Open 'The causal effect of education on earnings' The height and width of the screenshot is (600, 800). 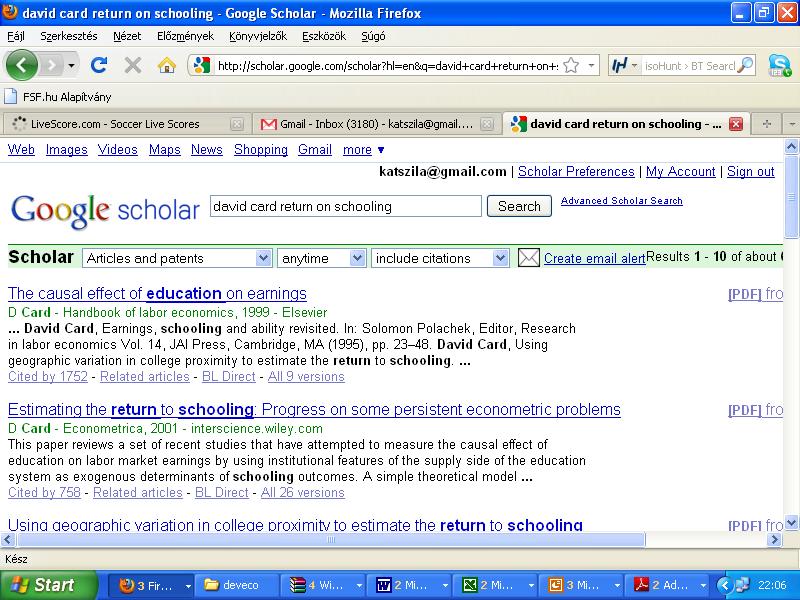coord(157,293)
